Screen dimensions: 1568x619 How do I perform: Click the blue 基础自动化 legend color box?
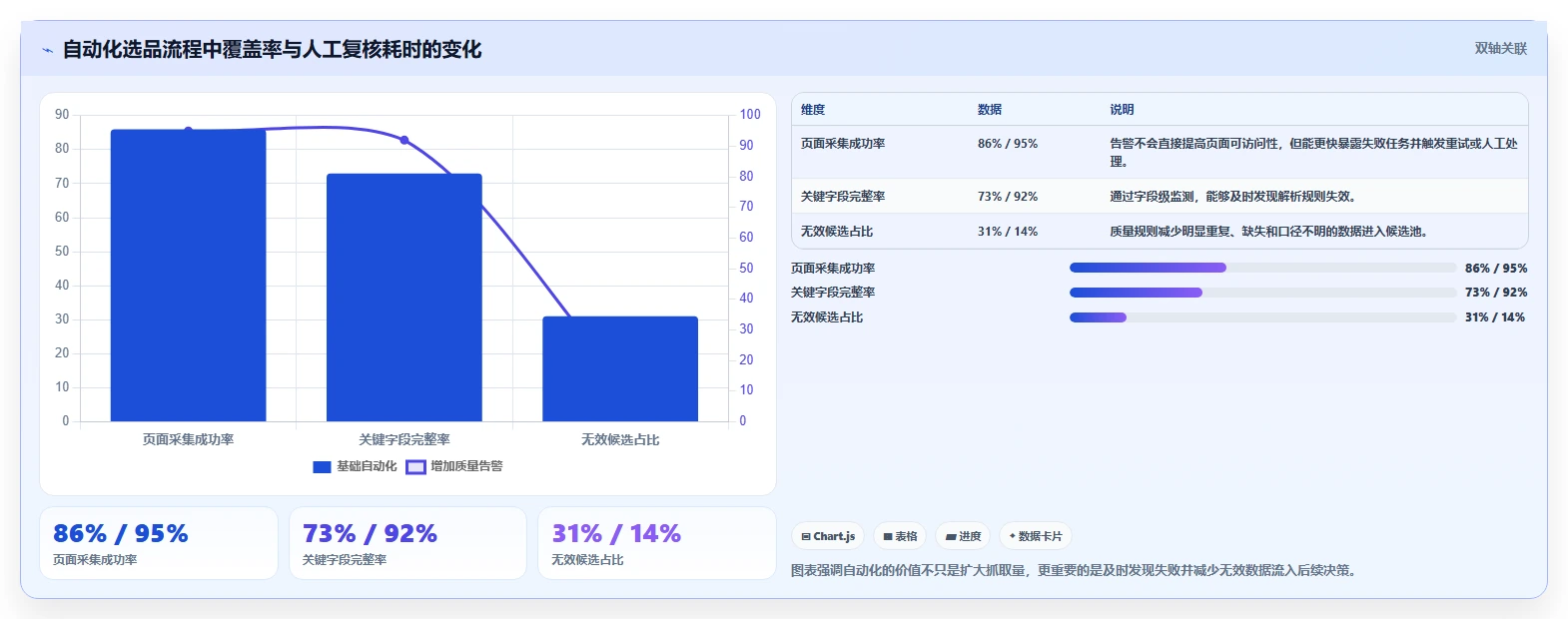(x=322, y=466)
